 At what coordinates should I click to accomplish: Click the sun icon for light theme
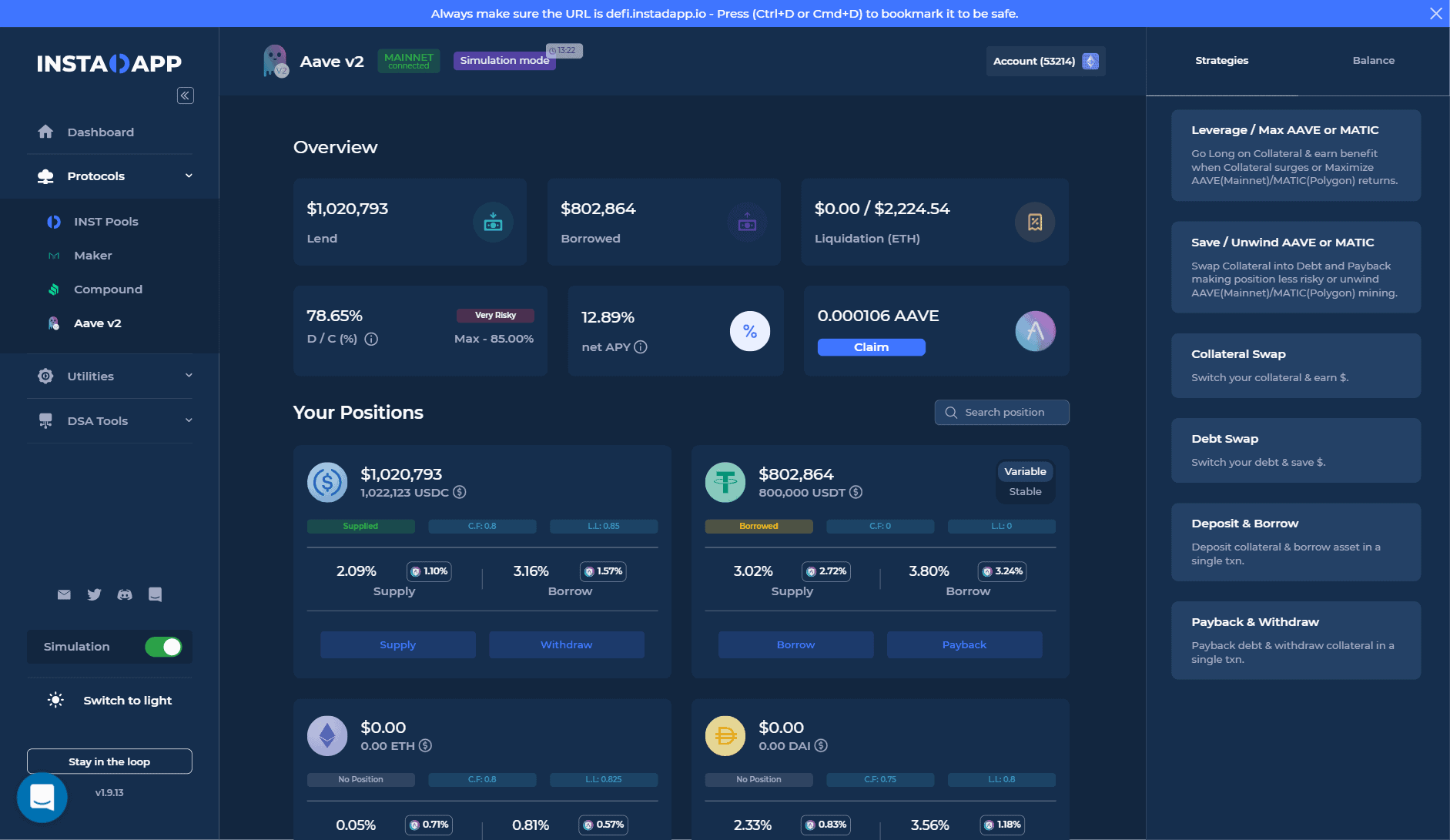click(x=55, y=700)
